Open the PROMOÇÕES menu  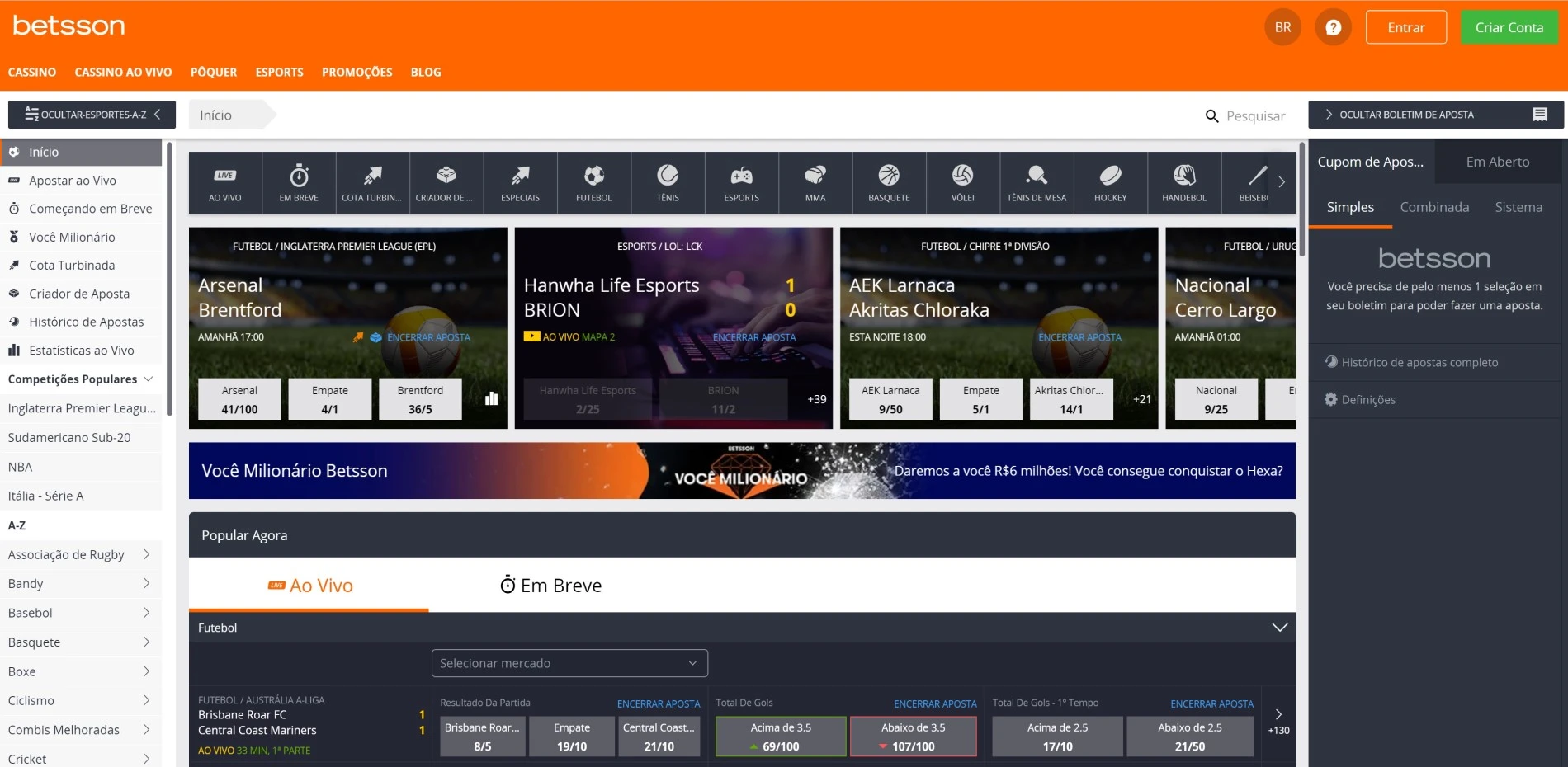[357, 73]
